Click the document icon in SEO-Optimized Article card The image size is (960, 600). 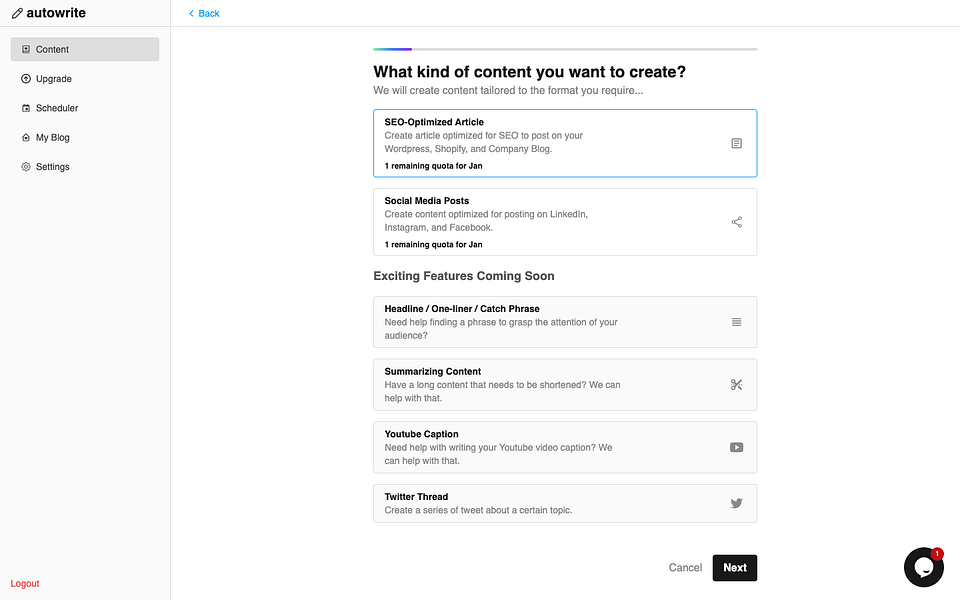[x=736, y=143]
